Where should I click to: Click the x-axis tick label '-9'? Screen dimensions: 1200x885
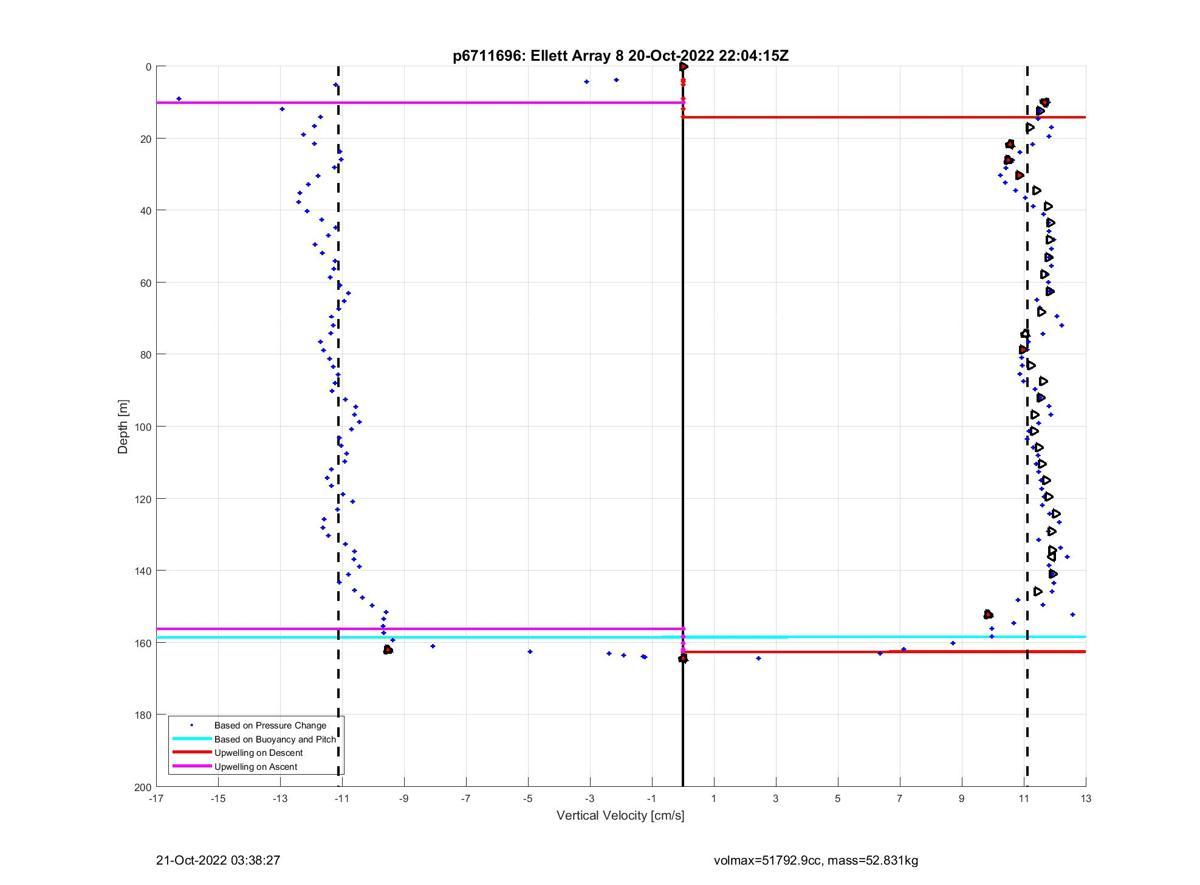(x=404, y=799)
